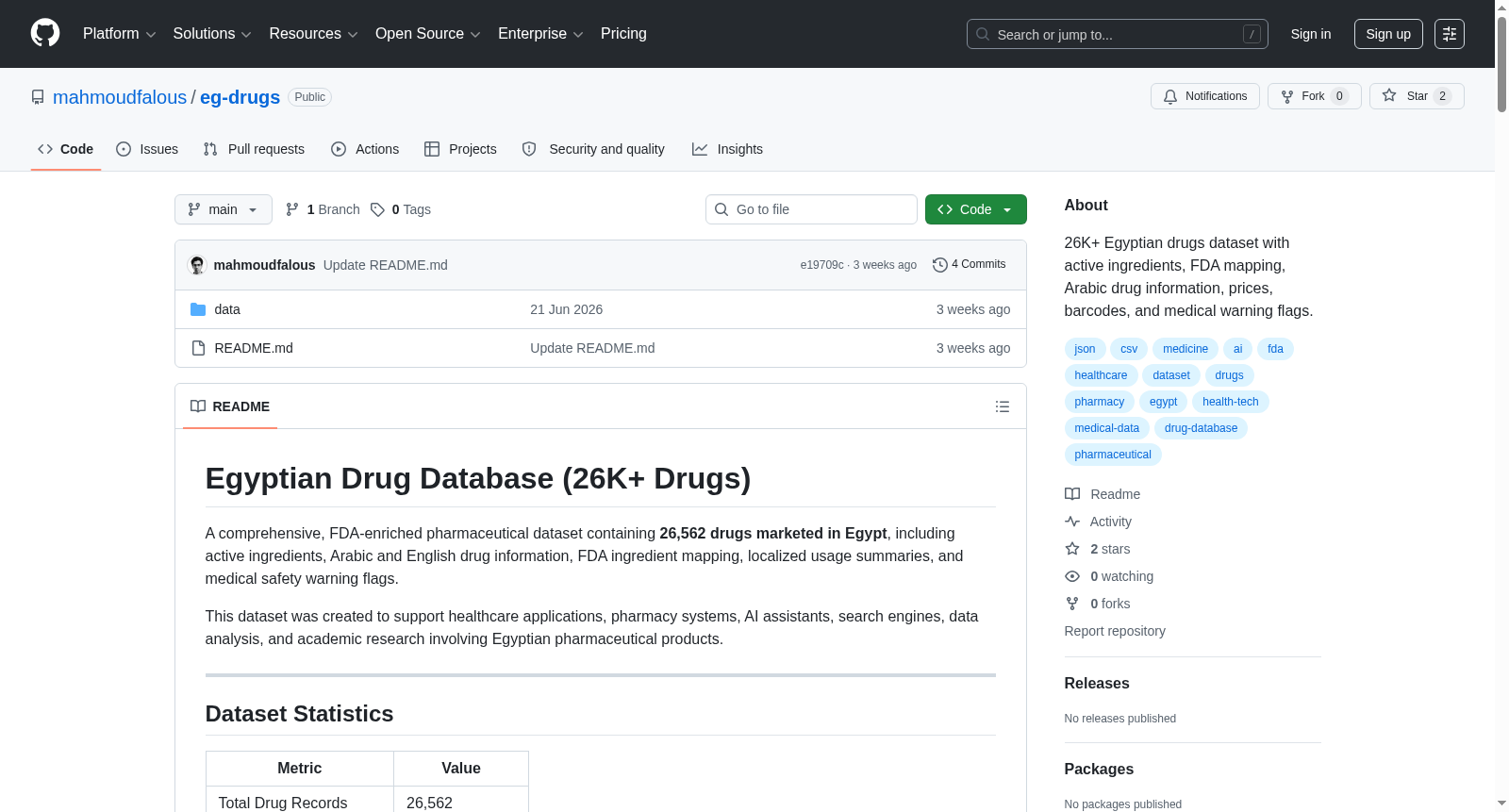
Task: Click the medicine topic tag
Action: (x=1186, y=349)
